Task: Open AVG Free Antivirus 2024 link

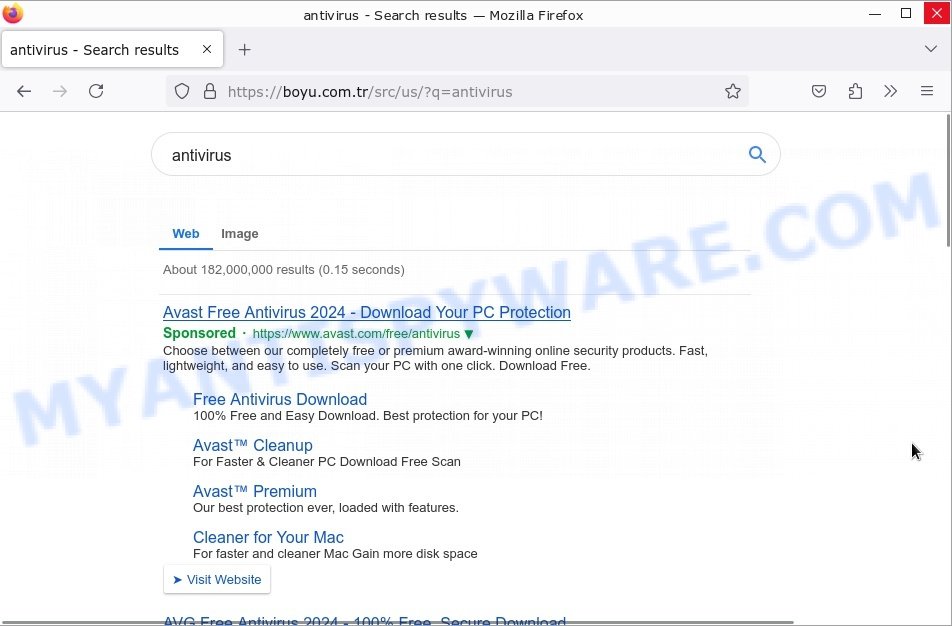Action: tap(365, 621)
